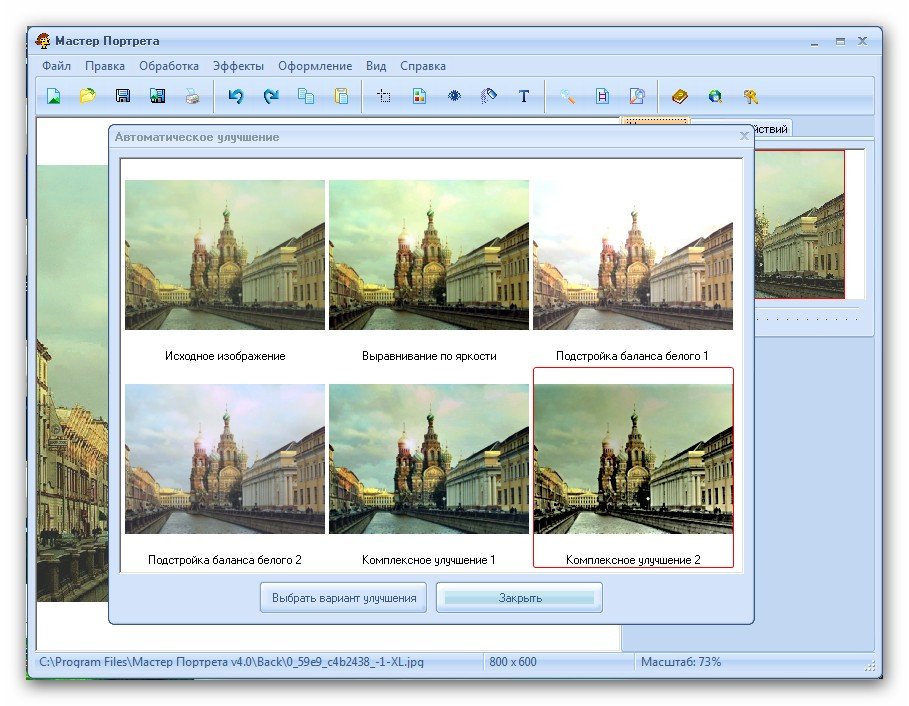The image size is (909, 706).
Task: Open the Справка menu
Action: [423, 66]
